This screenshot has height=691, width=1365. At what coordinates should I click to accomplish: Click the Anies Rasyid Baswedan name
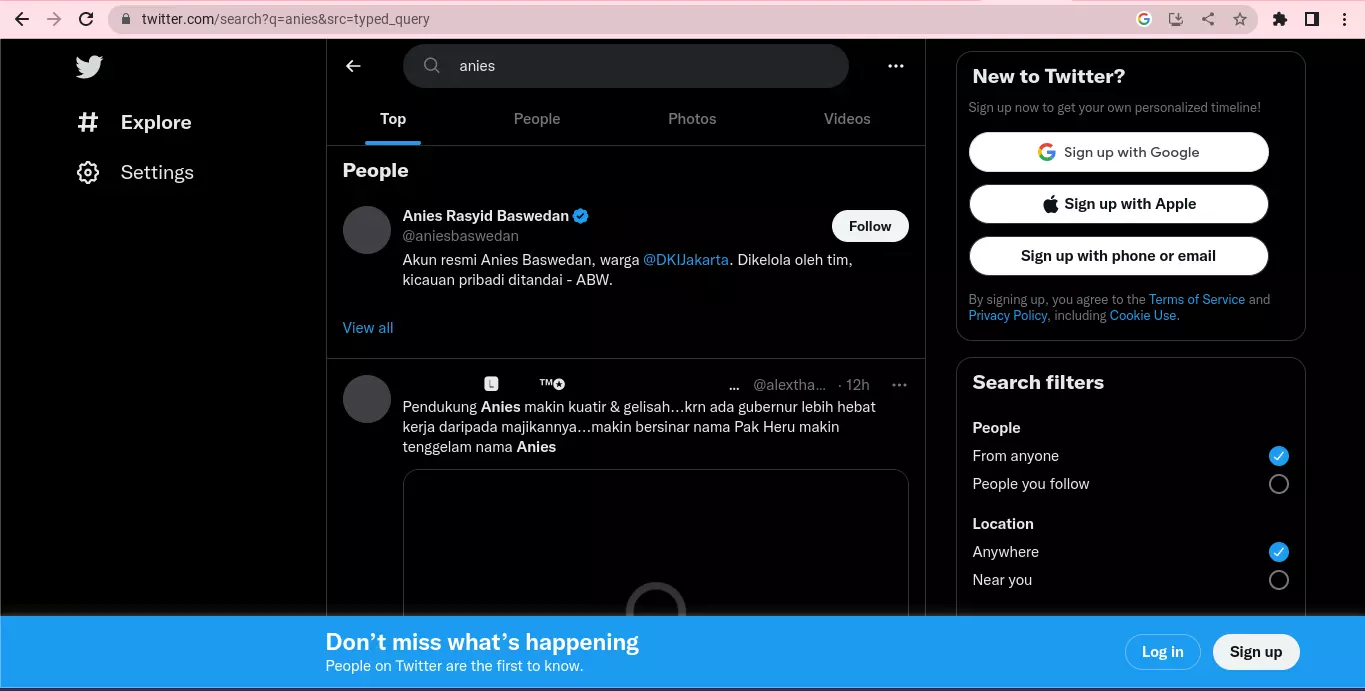(486, 216)
